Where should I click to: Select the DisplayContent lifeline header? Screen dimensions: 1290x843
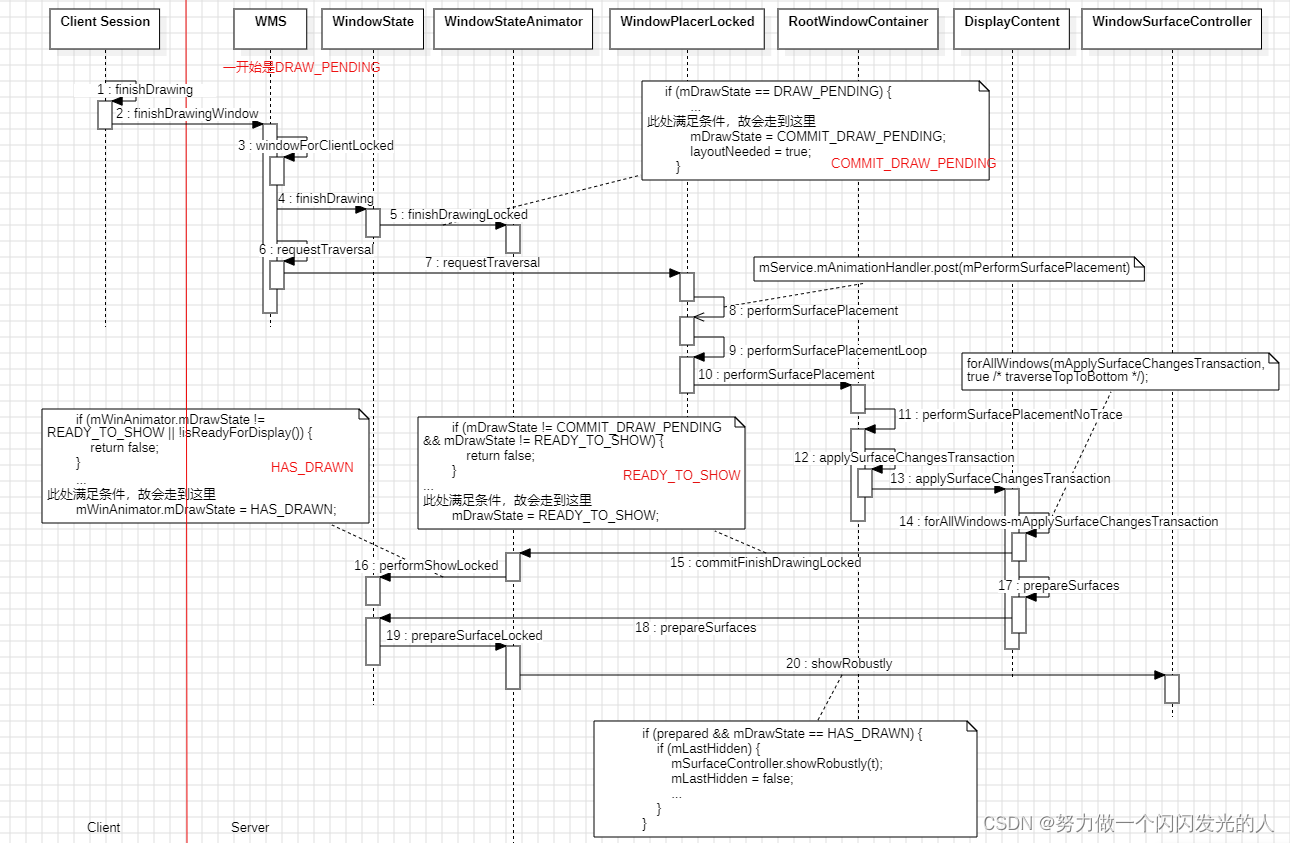1011,28
